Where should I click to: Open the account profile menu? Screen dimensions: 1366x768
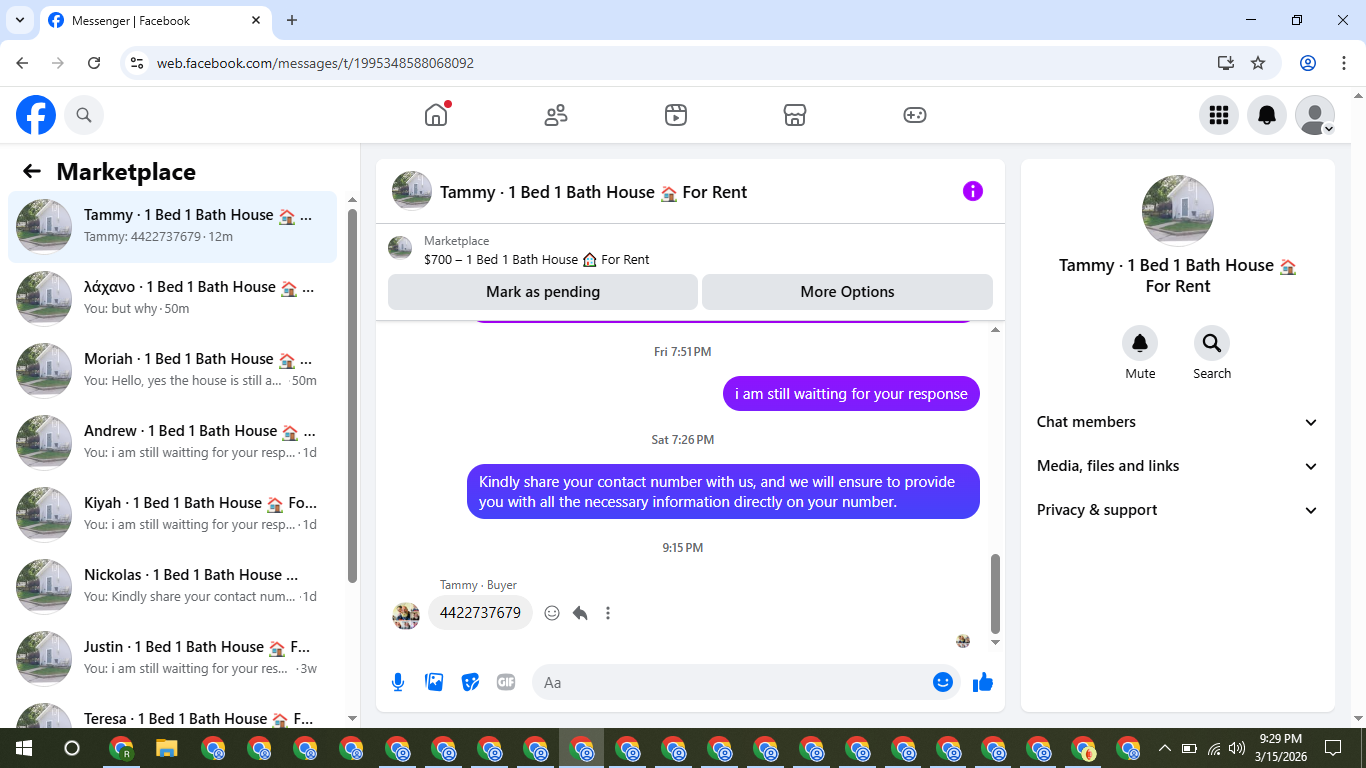click(1315, 115)
